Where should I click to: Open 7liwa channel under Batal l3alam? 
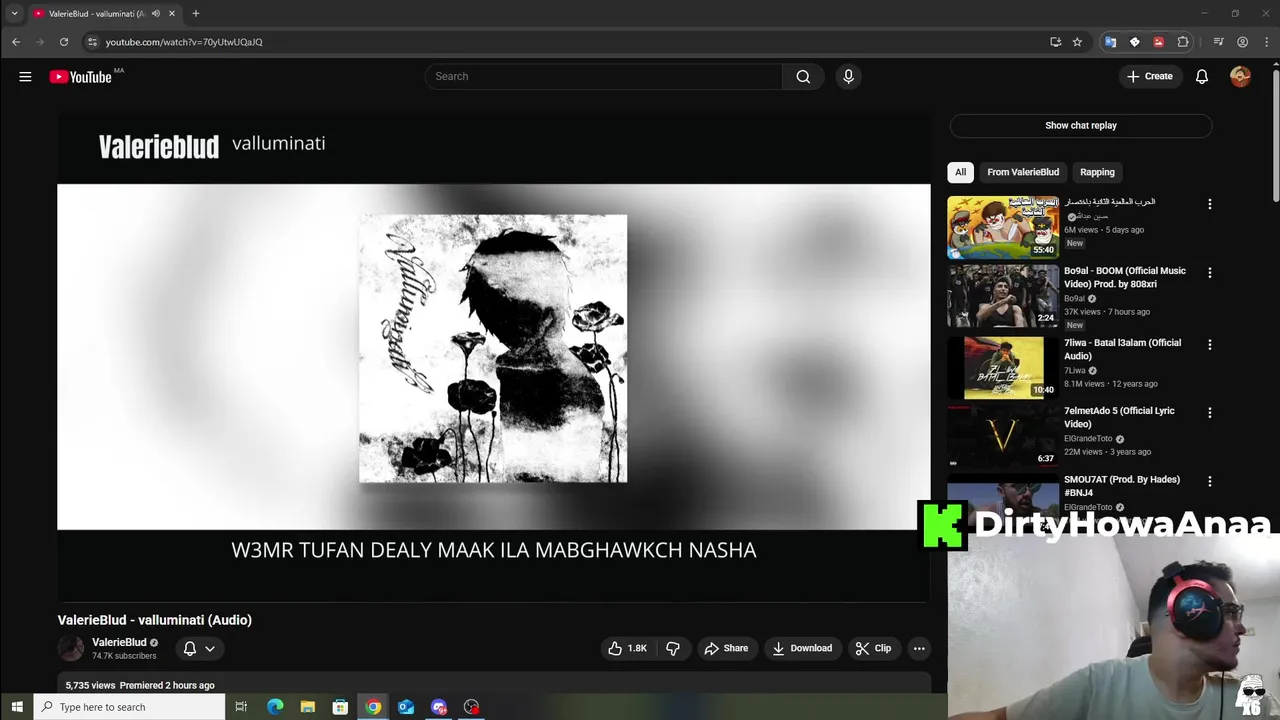click(x=1075, y=370)
